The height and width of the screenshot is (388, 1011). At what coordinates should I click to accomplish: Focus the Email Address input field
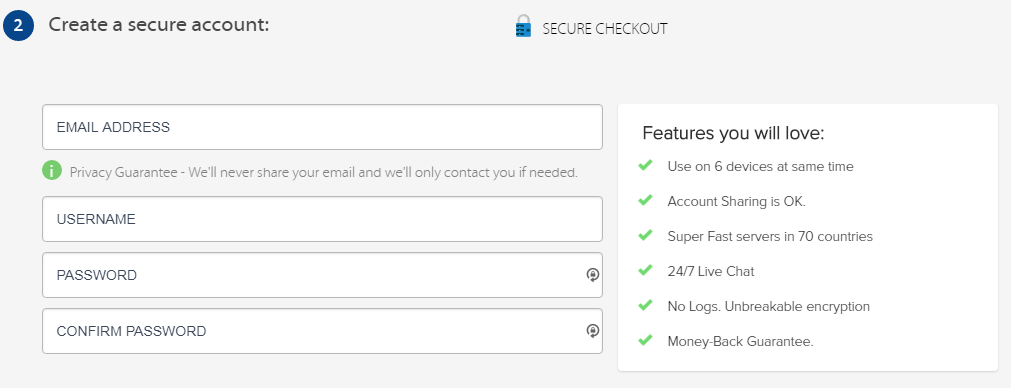tap(322, 127)
